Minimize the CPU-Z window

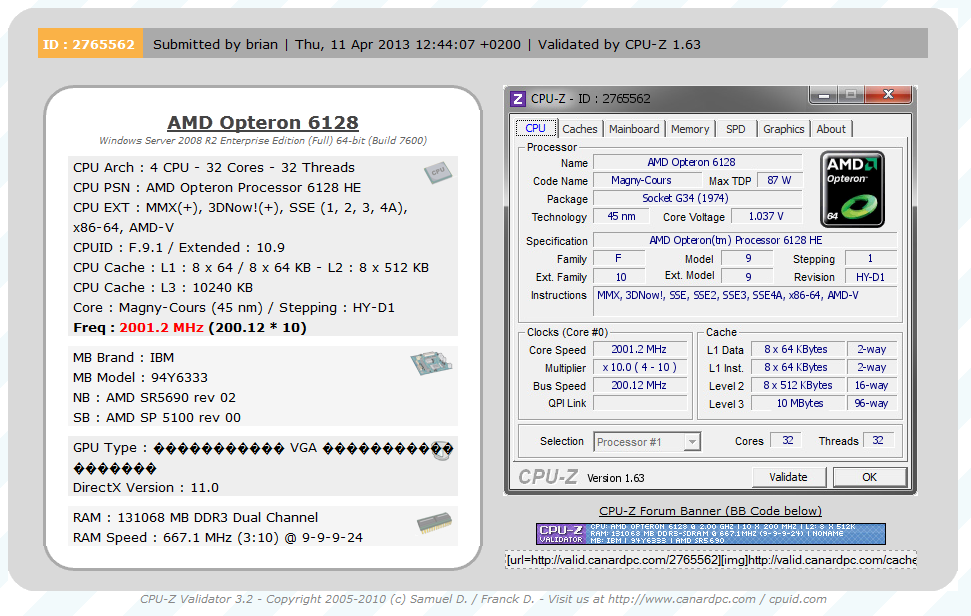[824, 95]
